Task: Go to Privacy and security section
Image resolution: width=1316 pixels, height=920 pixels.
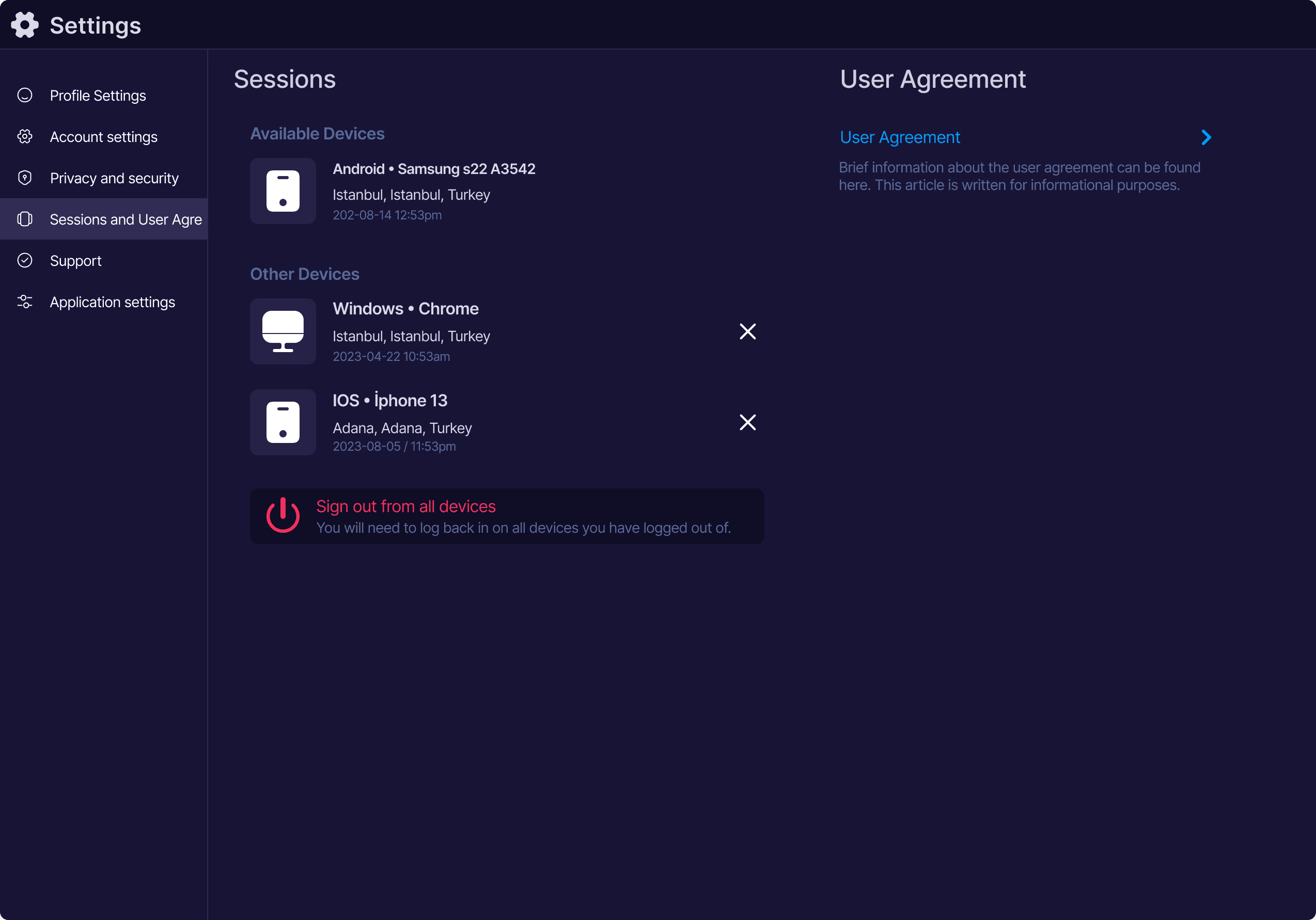Action: tap(114, 178)
